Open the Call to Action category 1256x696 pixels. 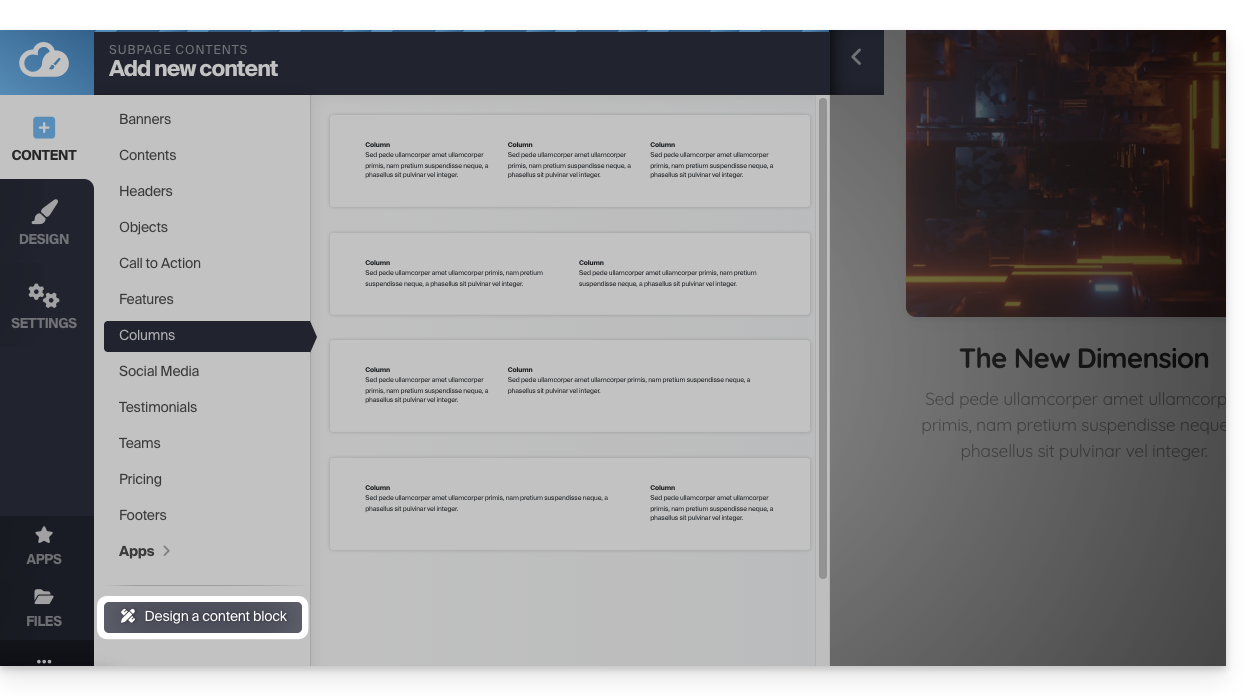[x=160, y=263]
